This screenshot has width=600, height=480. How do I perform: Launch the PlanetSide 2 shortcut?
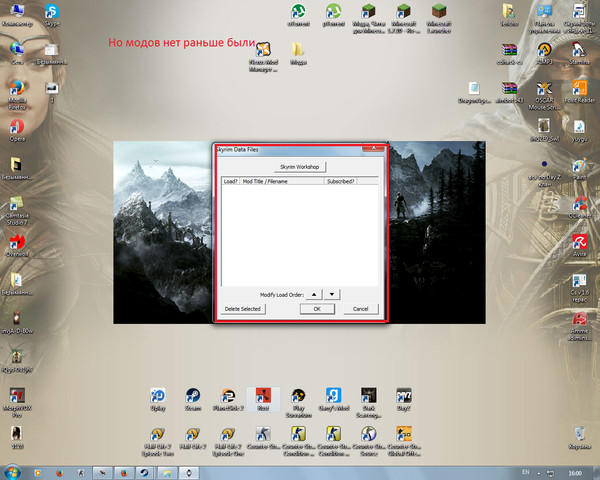click(228, 400)
